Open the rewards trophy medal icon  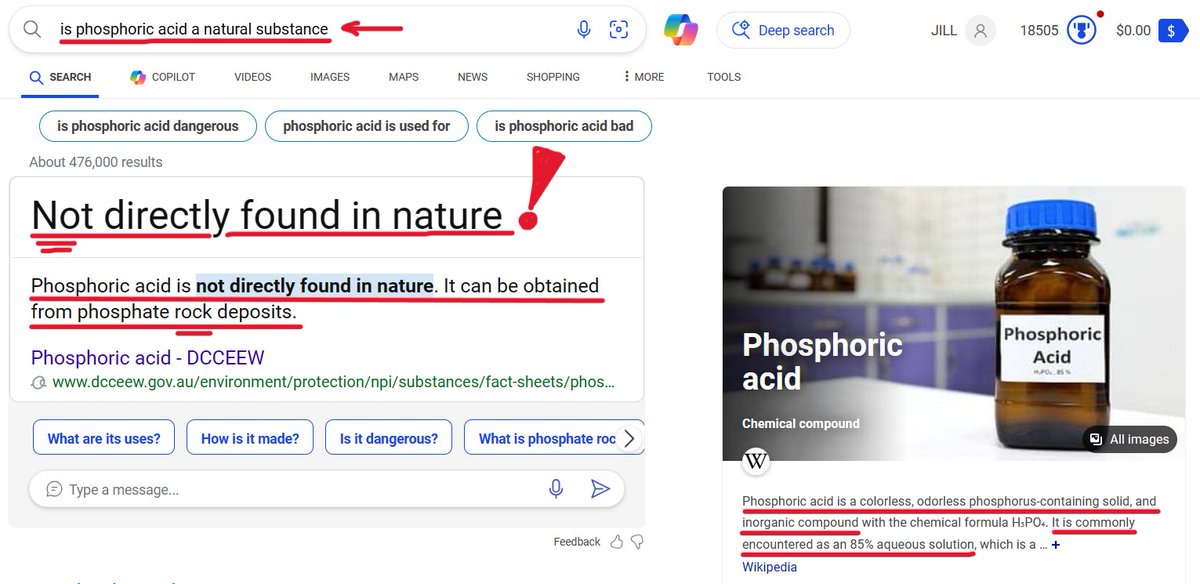[x=1080, y=30]
